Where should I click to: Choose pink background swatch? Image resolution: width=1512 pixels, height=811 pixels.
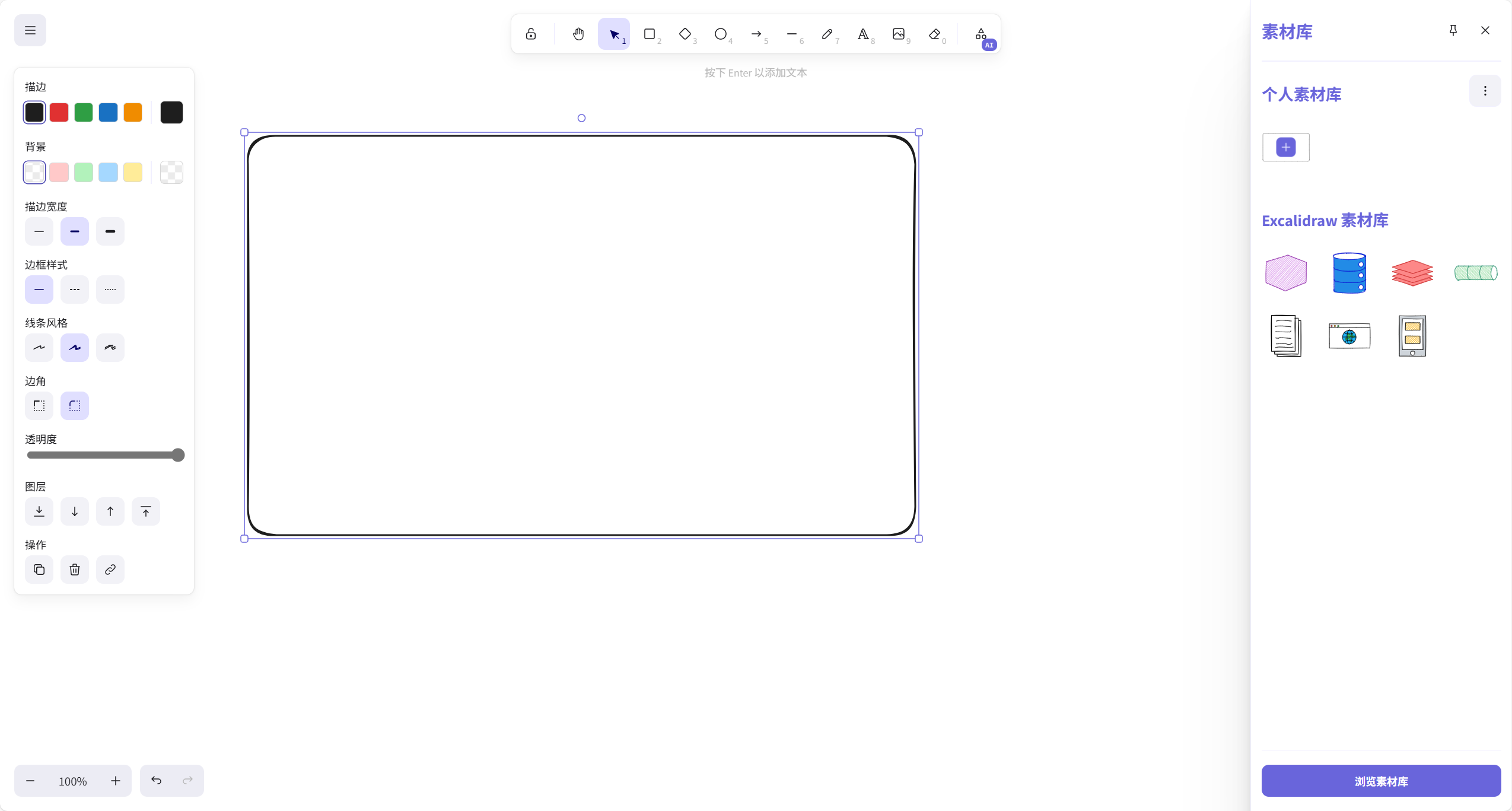click(x=59, y=172)
